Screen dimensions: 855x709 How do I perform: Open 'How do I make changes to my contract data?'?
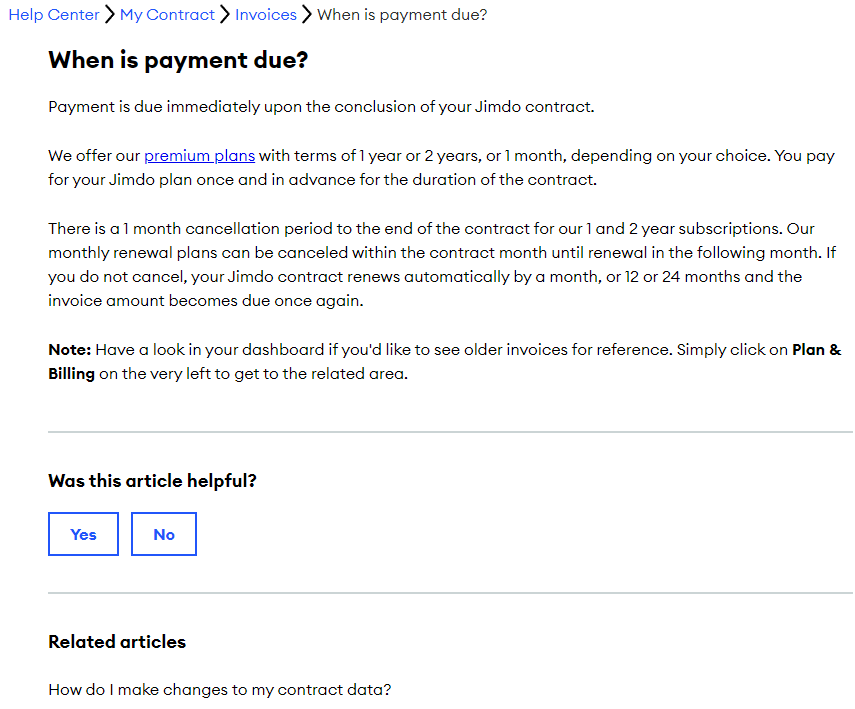pyautogui.click(x=220, y=690)
